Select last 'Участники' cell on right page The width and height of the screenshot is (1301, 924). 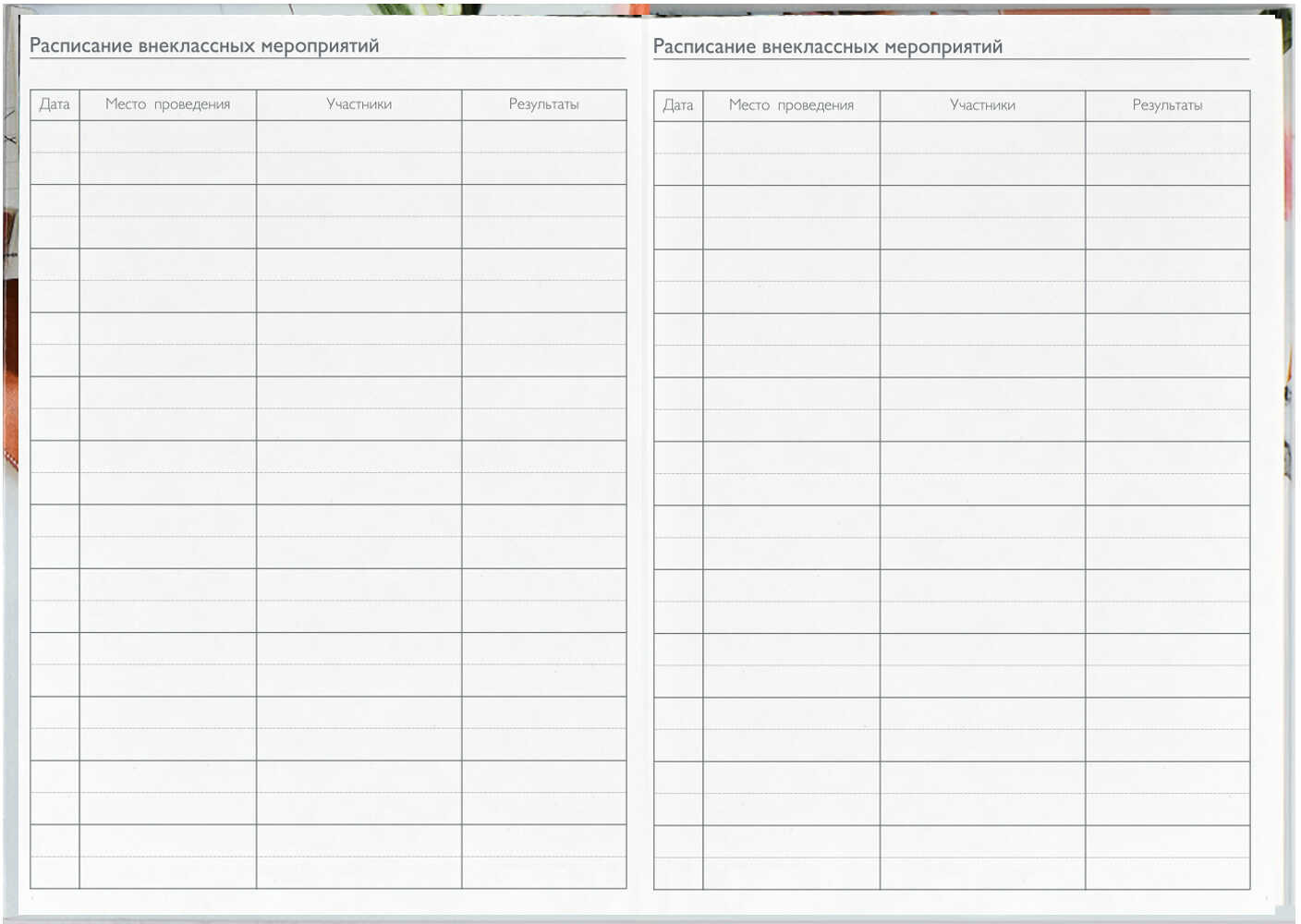click(x=982, y=857)
